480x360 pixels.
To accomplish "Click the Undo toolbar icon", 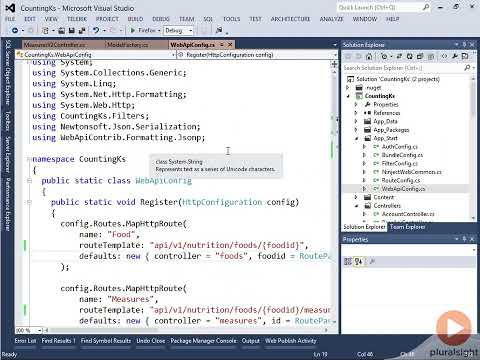I will pyautogui.click(x=96, y=30).
